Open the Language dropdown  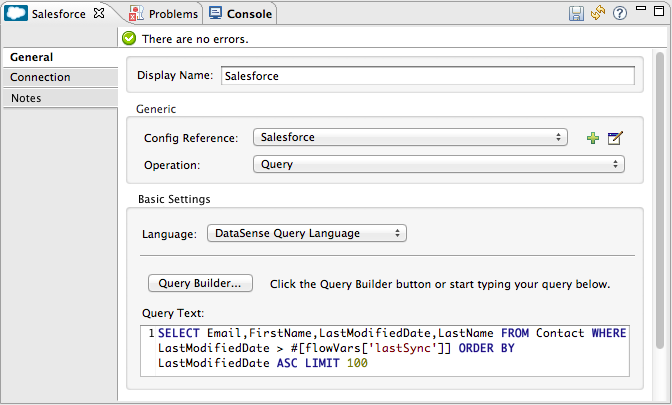[x=307, y=233]
